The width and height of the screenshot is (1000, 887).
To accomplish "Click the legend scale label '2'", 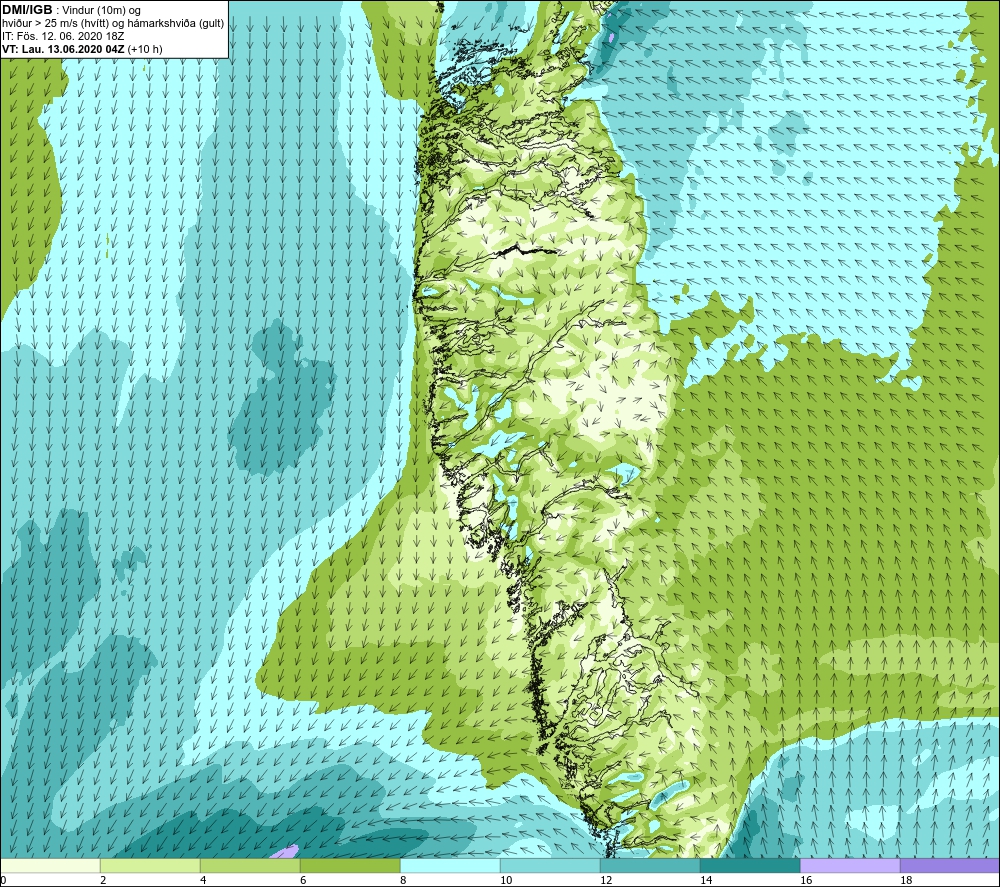I will coord(103,881).
